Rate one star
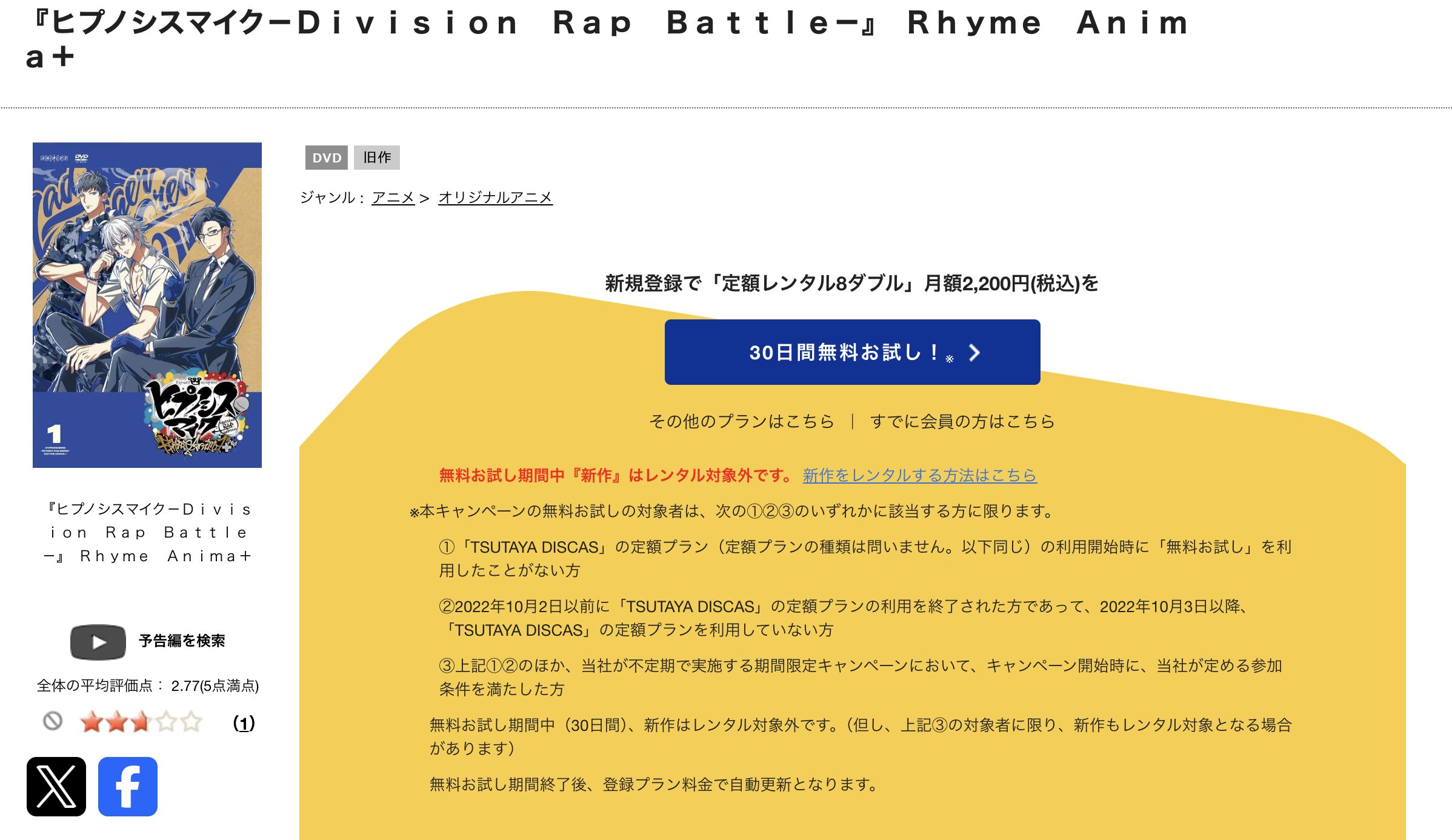 click(x=91, y=721)
